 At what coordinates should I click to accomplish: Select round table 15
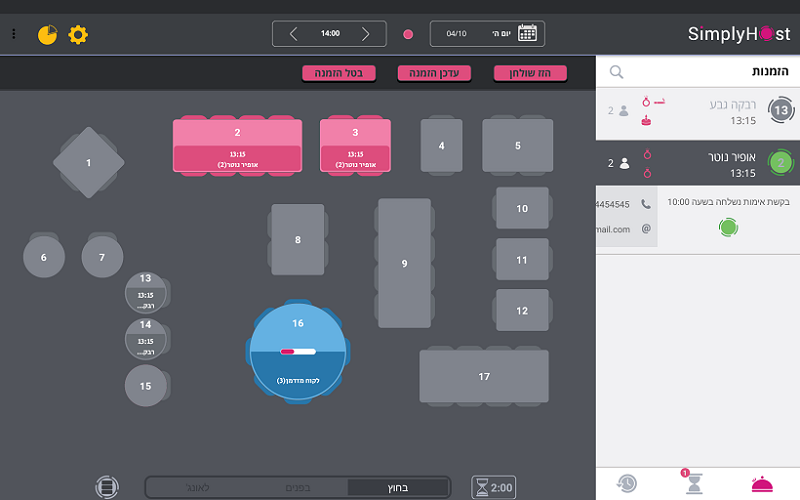[x=145, y=386]
